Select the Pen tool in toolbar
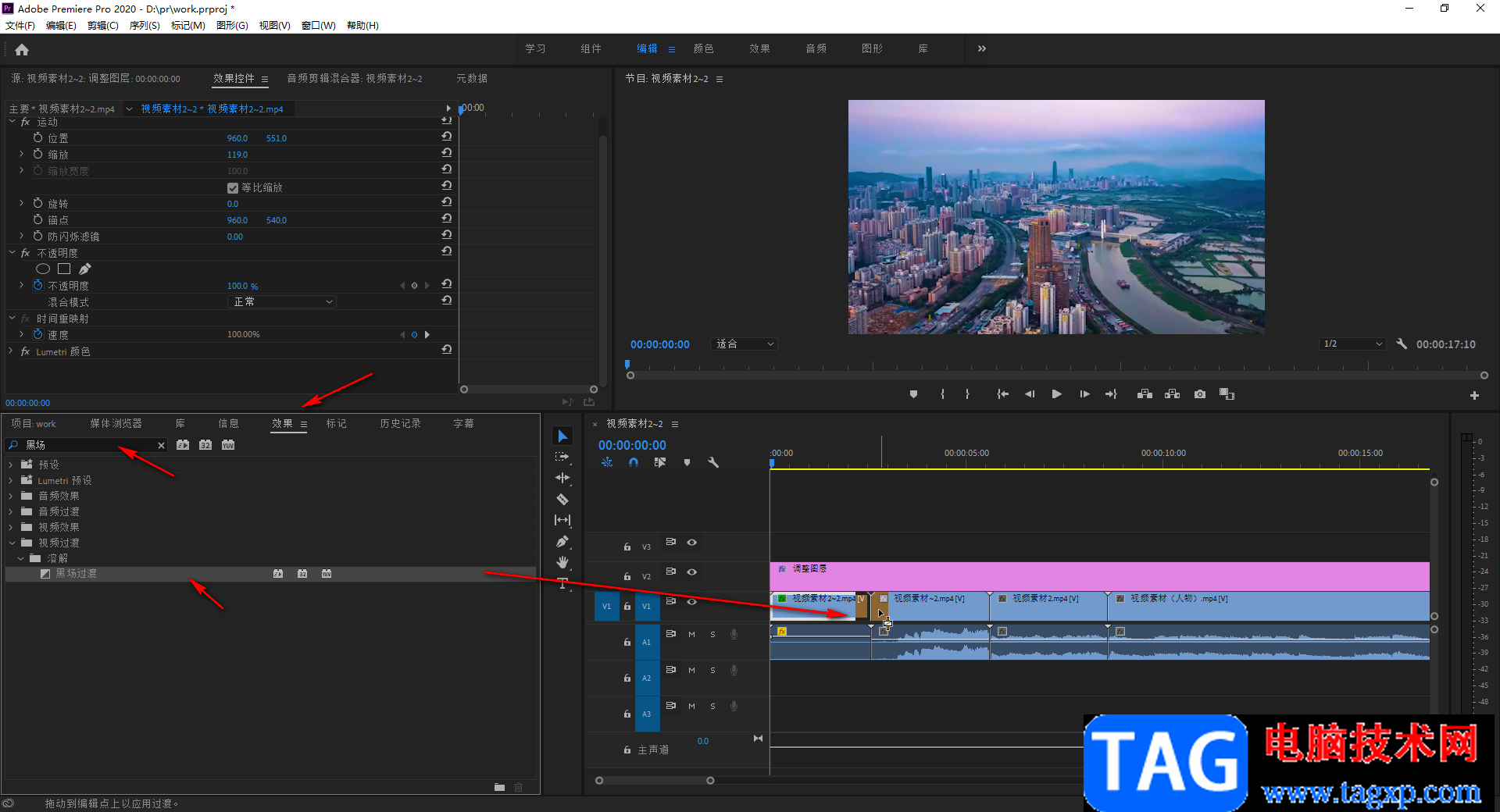The height and width of the screenshot is (812, 1500). click(x=562, y=541)
